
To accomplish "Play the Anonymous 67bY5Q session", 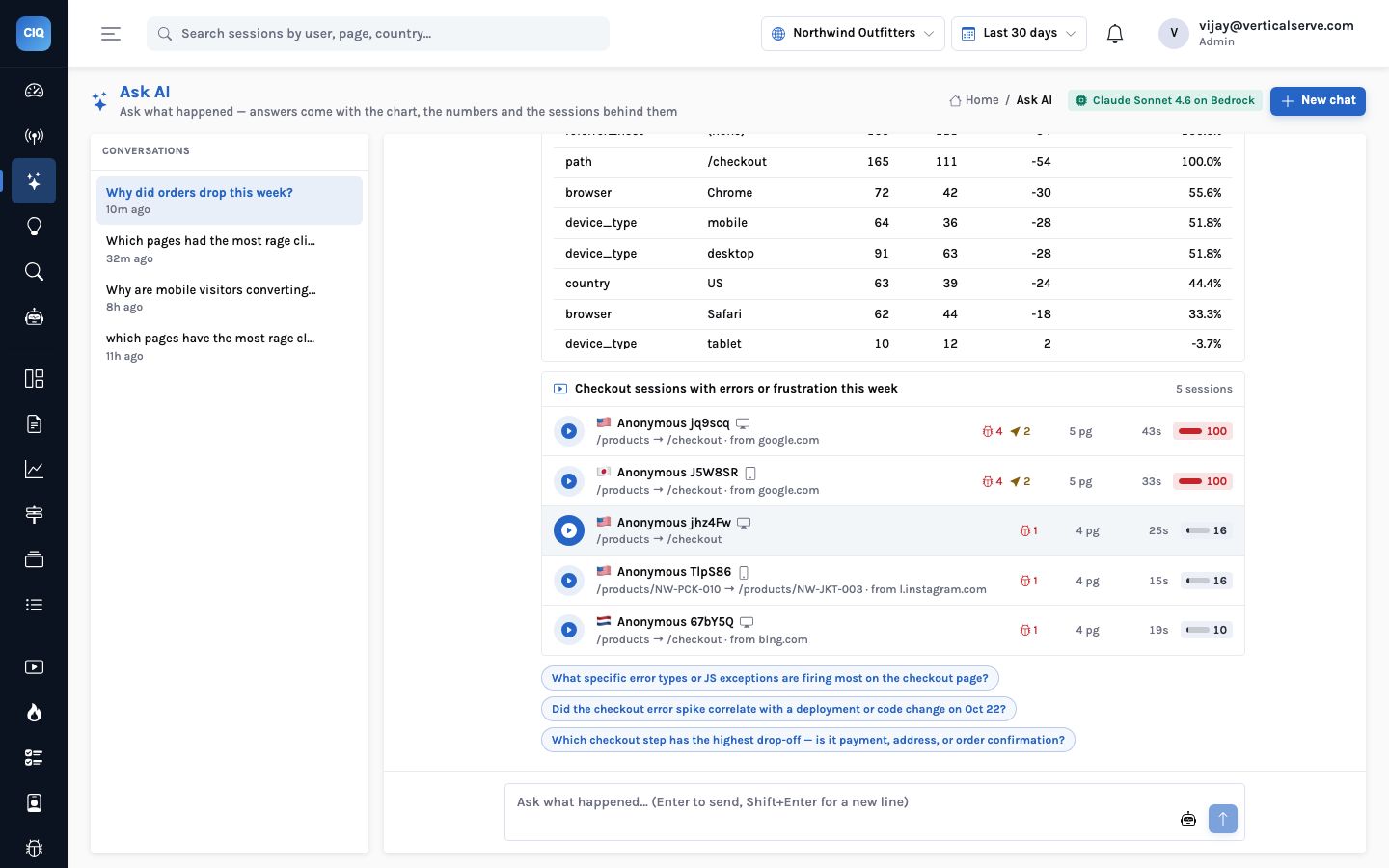I will (x=569, y=630).
